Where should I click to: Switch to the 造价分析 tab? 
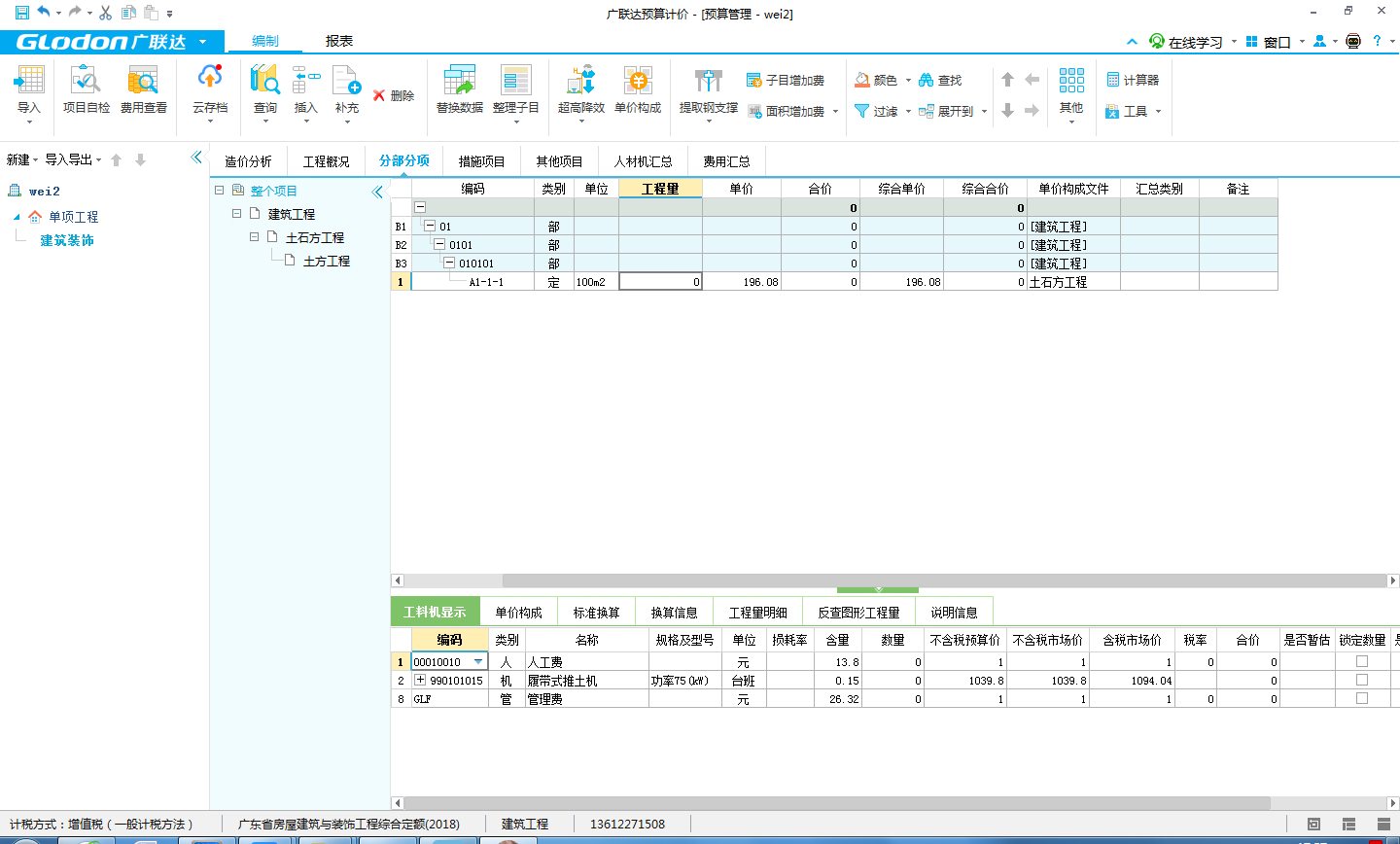click(x=248, y=161)
